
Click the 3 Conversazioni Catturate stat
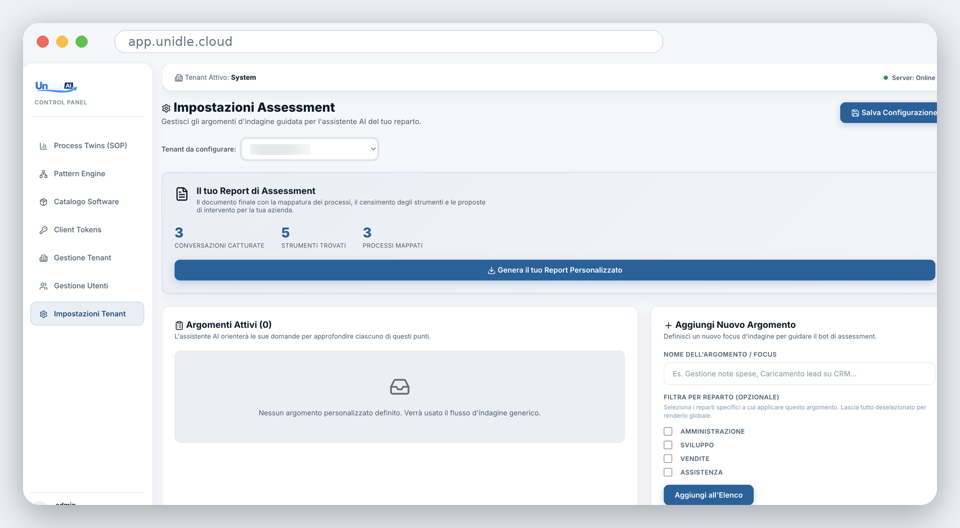tap(219, 237)
